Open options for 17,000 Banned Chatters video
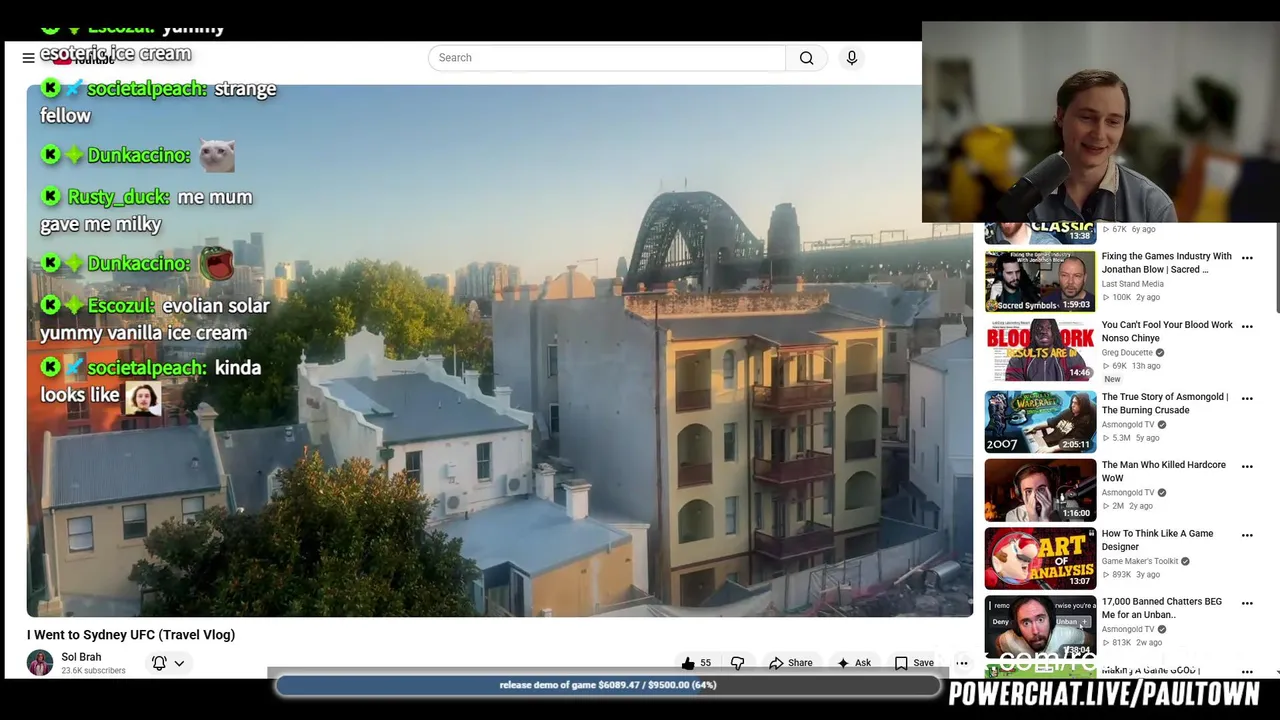This screenshot has height=720, width=1280. tap(1247, 603)
